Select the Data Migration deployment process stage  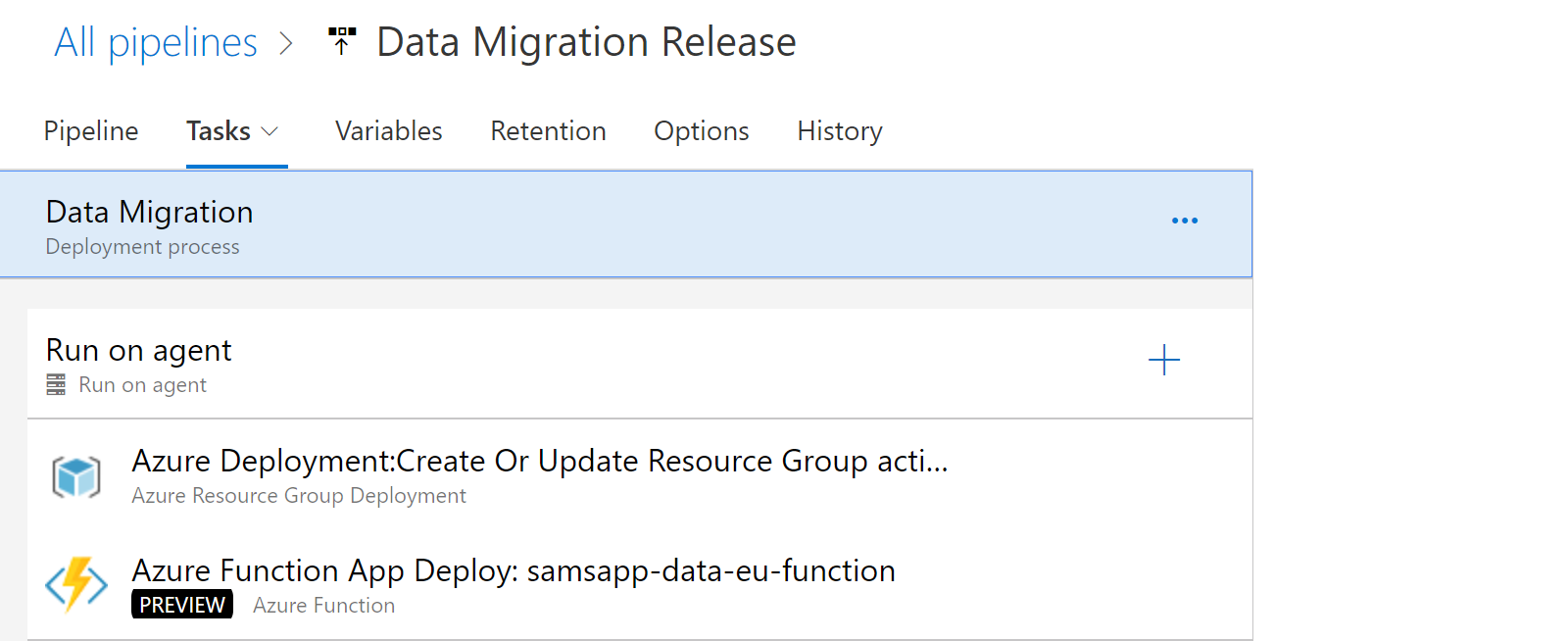coord(149,225)
